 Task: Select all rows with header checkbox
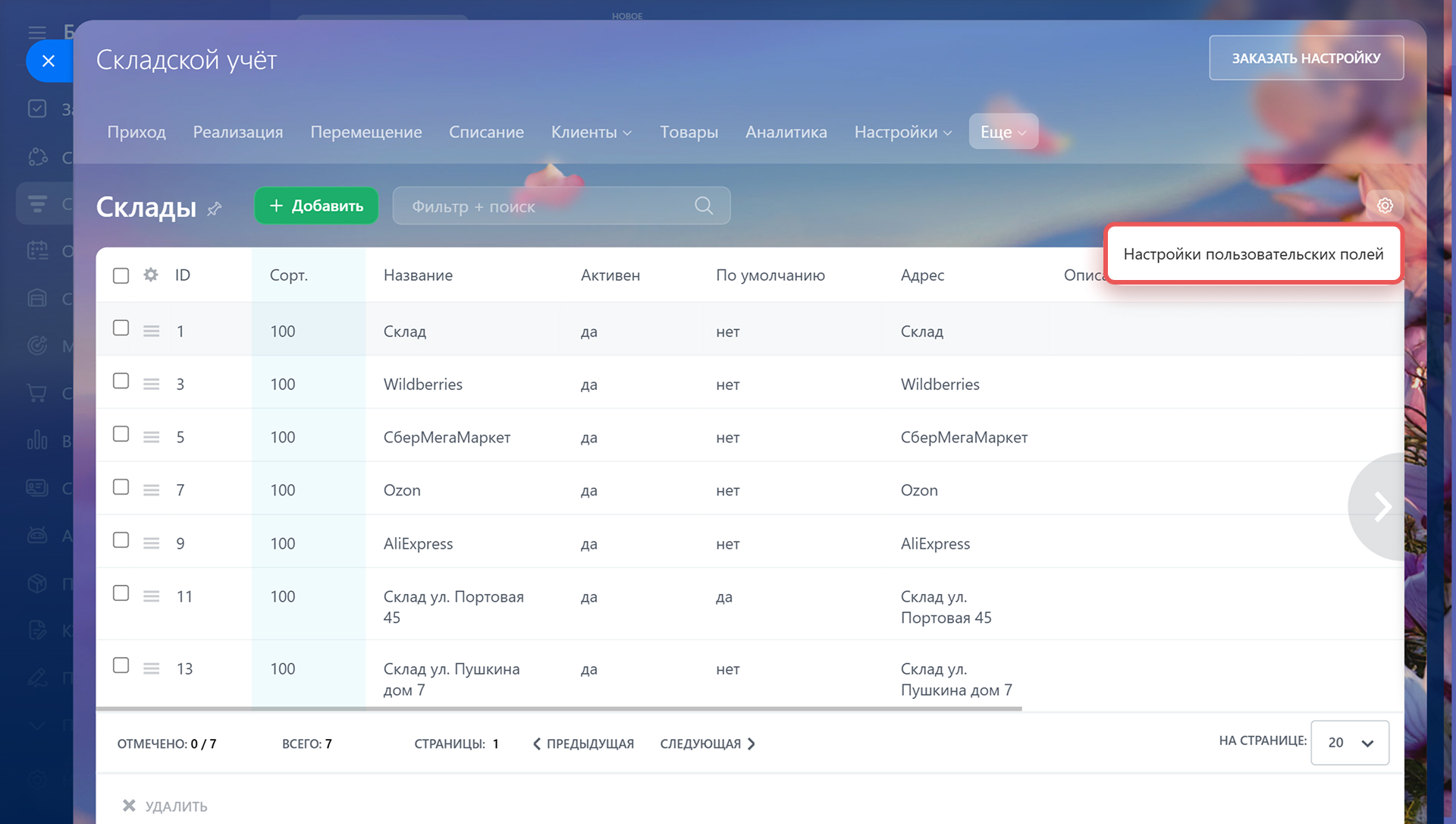[121, 275]
